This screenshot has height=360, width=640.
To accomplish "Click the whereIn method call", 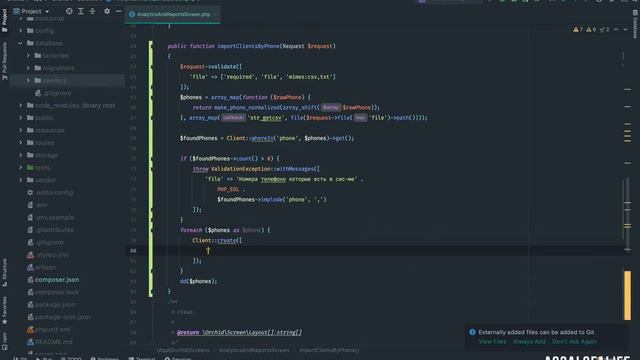I will coord(262,138).
